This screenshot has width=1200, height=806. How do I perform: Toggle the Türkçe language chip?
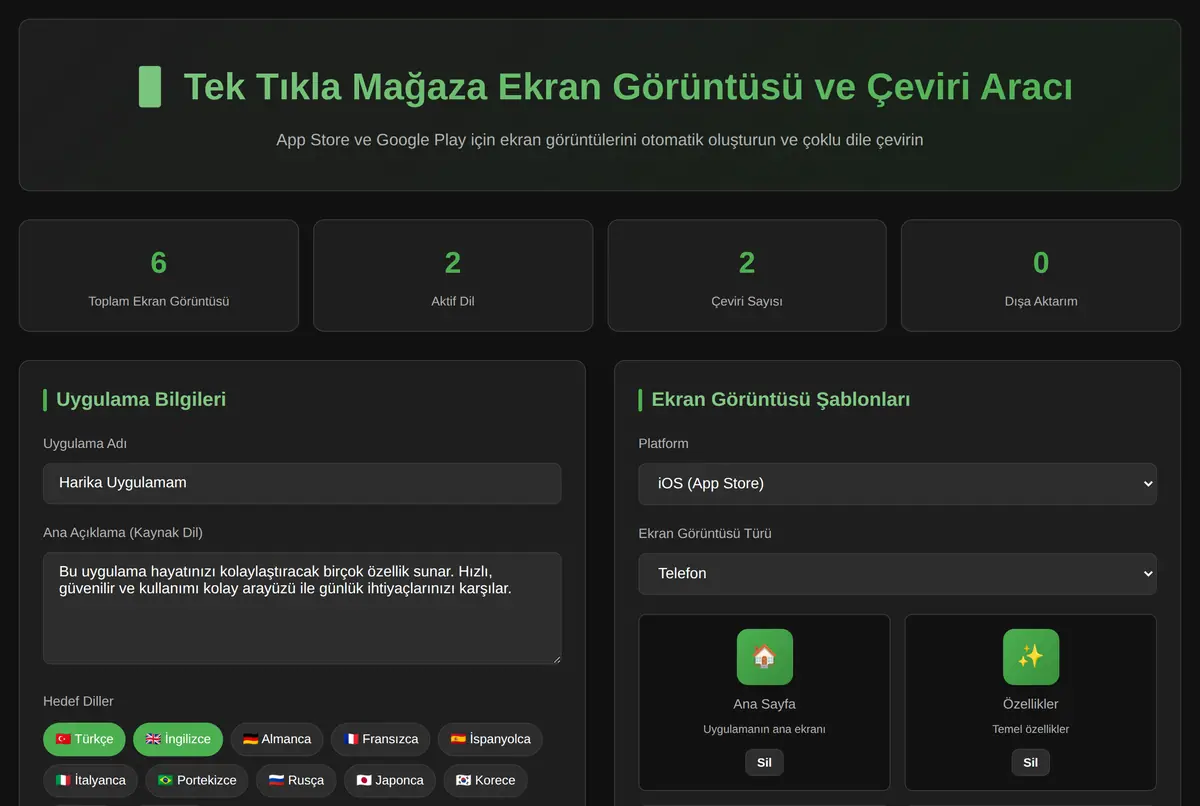(x=84, y=739)
